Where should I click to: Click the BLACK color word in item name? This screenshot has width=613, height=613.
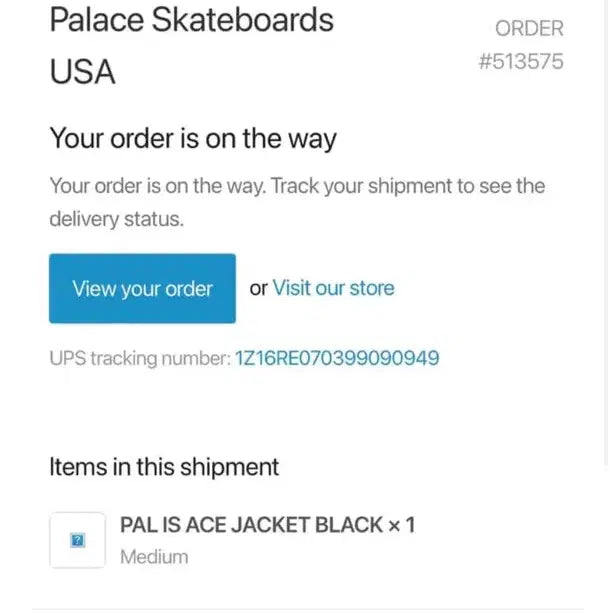tap(349, 525)
